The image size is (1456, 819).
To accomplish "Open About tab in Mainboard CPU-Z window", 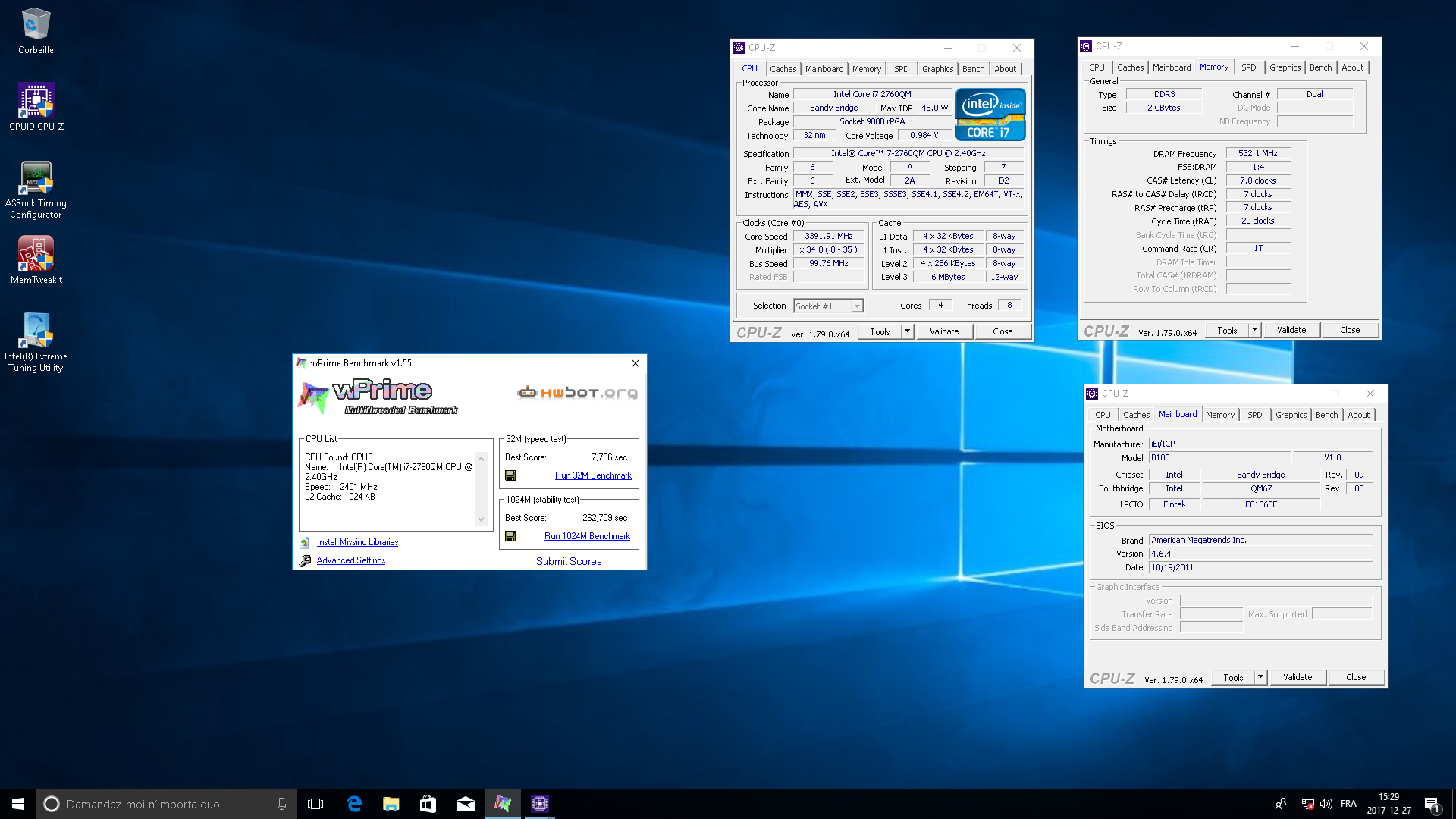I will [x=1359, y=415].
